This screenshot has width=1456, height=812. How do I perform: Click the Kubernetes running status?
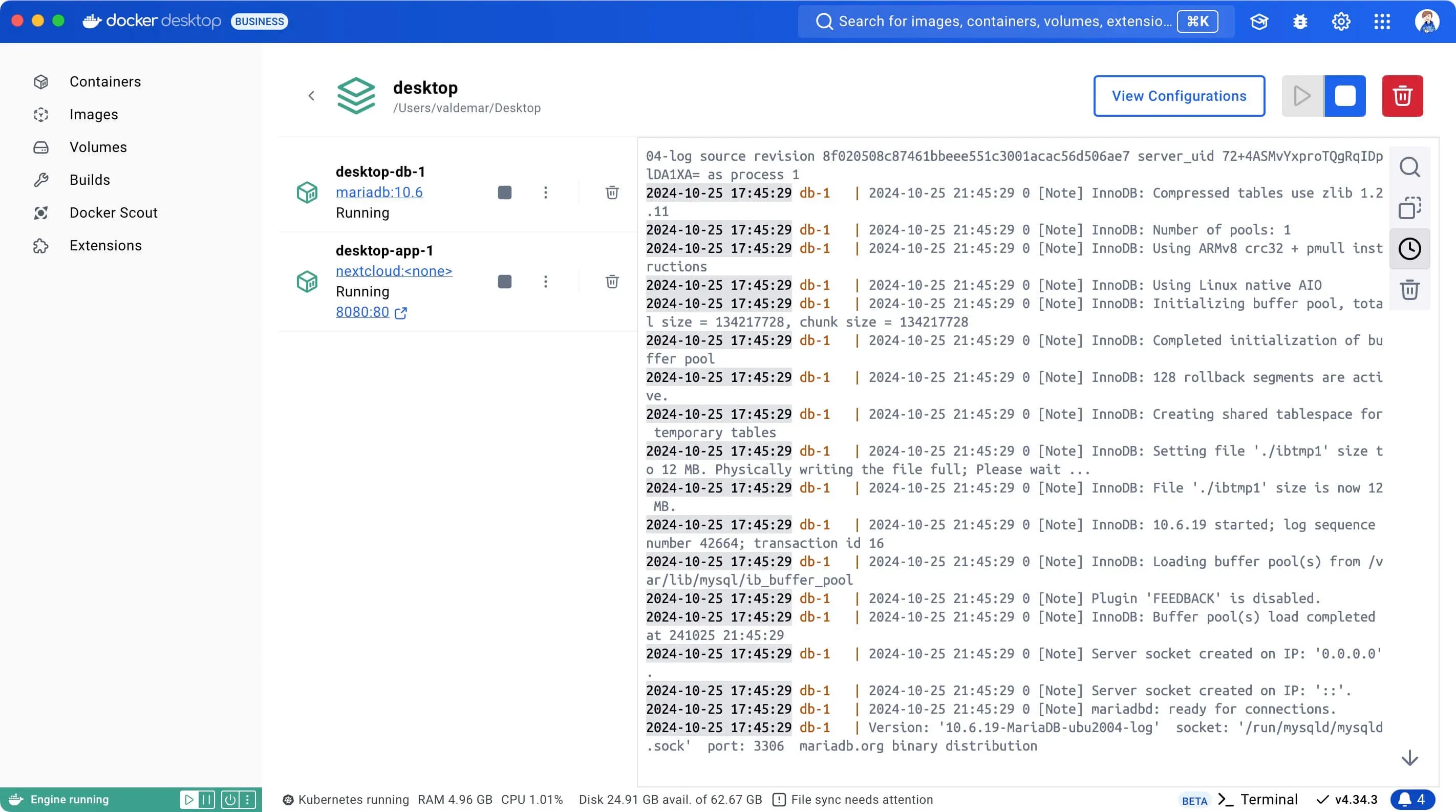tap(346, 800)
